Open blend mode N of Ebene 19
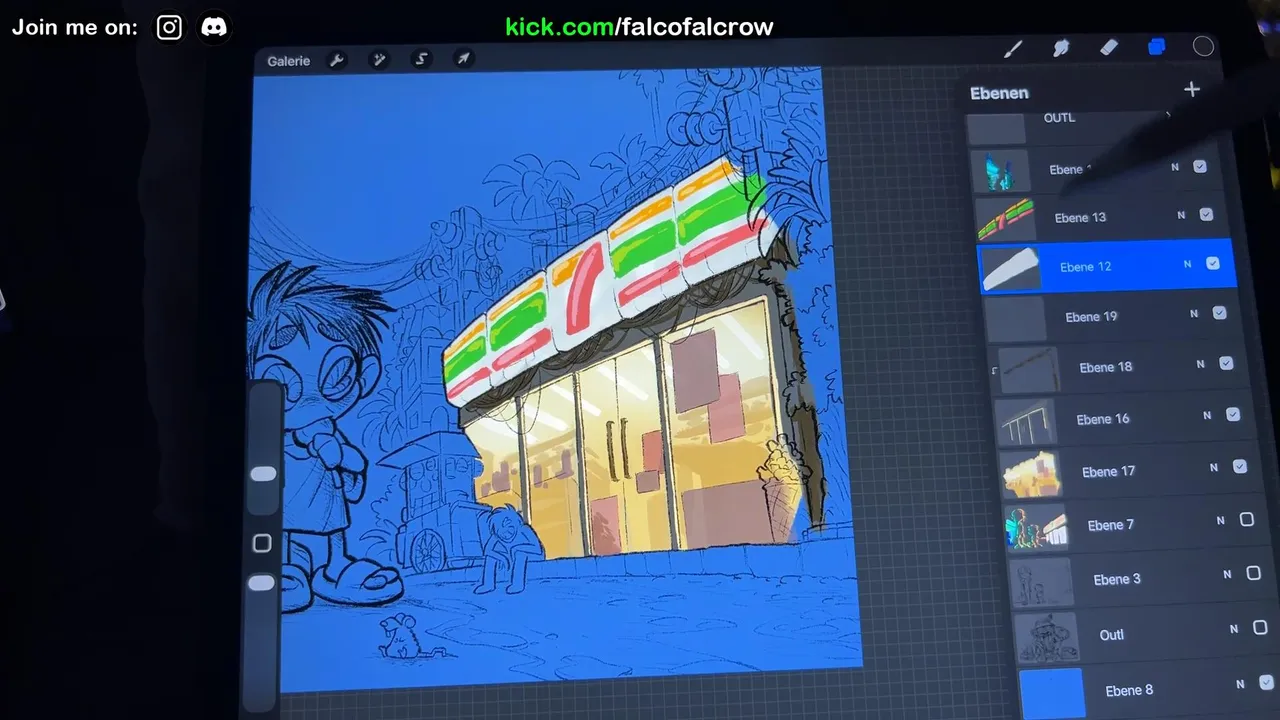This screenshot has height=720, width=1280. (1194, 314)
